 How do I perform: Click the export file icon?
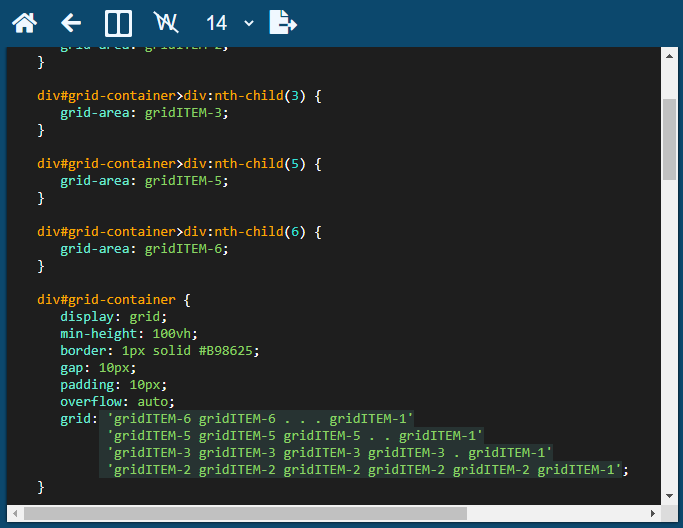(x=283, y=23)
